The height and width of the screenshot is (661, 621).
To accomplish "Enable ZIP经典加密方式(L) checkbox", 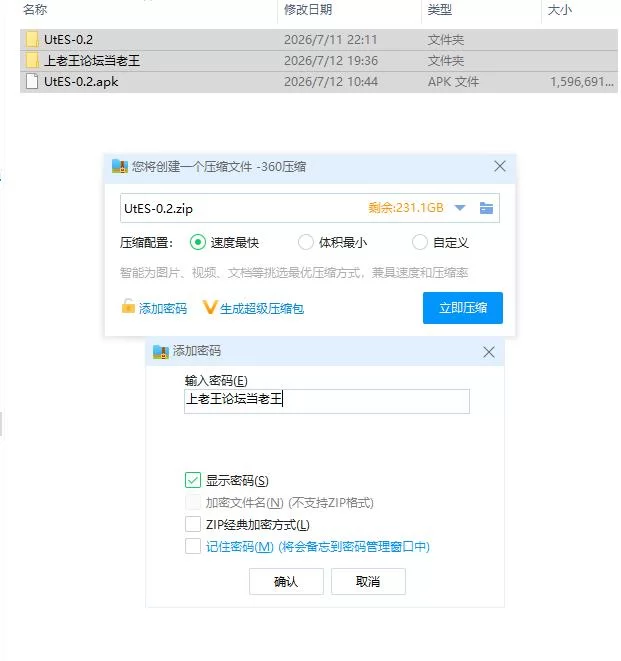I will (x=193, y=524).
